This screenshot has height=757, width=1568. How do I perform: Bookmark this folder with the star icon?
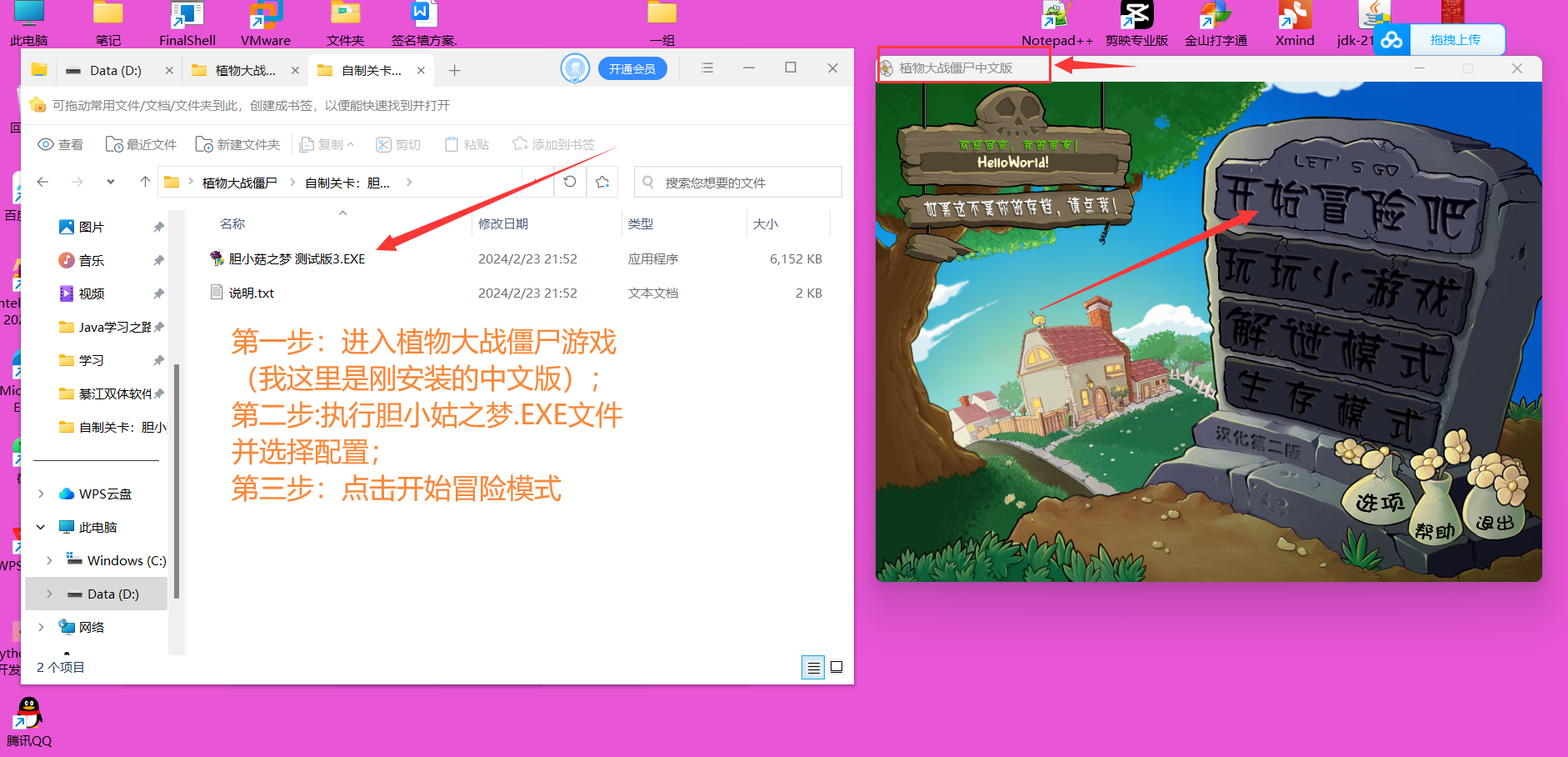coord(602,182)
